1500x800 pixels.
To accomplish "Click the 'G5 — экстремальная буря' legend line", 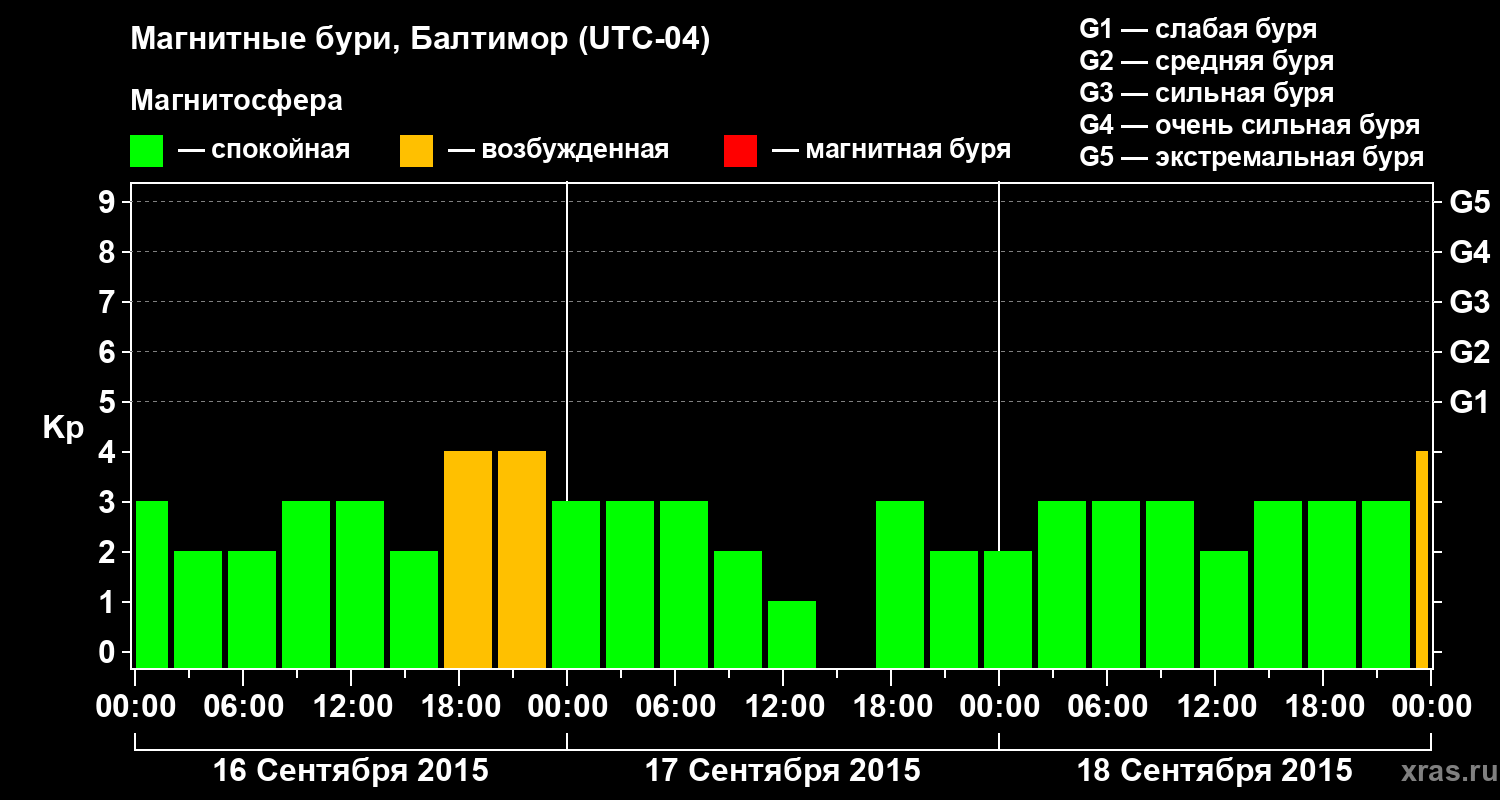I will [x=1252, y=157].
